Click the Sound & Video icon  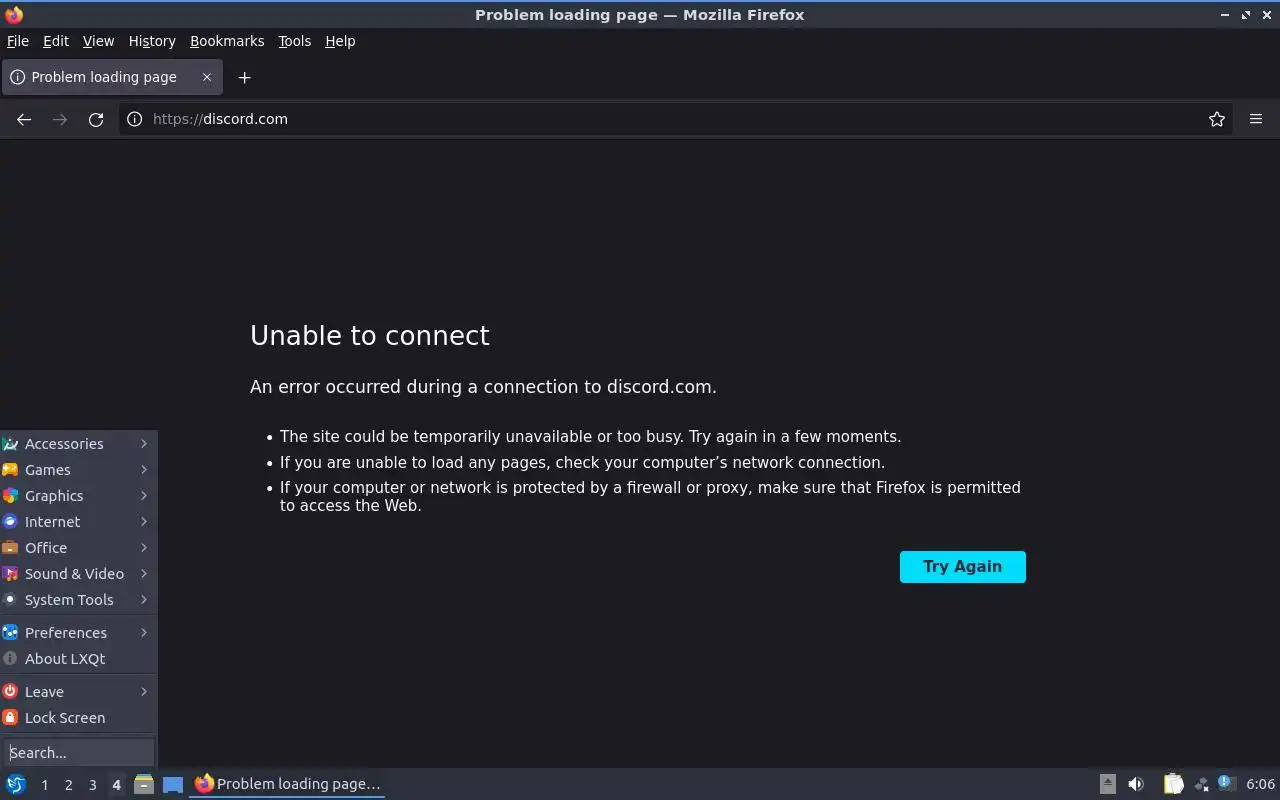tap(10, 574)
